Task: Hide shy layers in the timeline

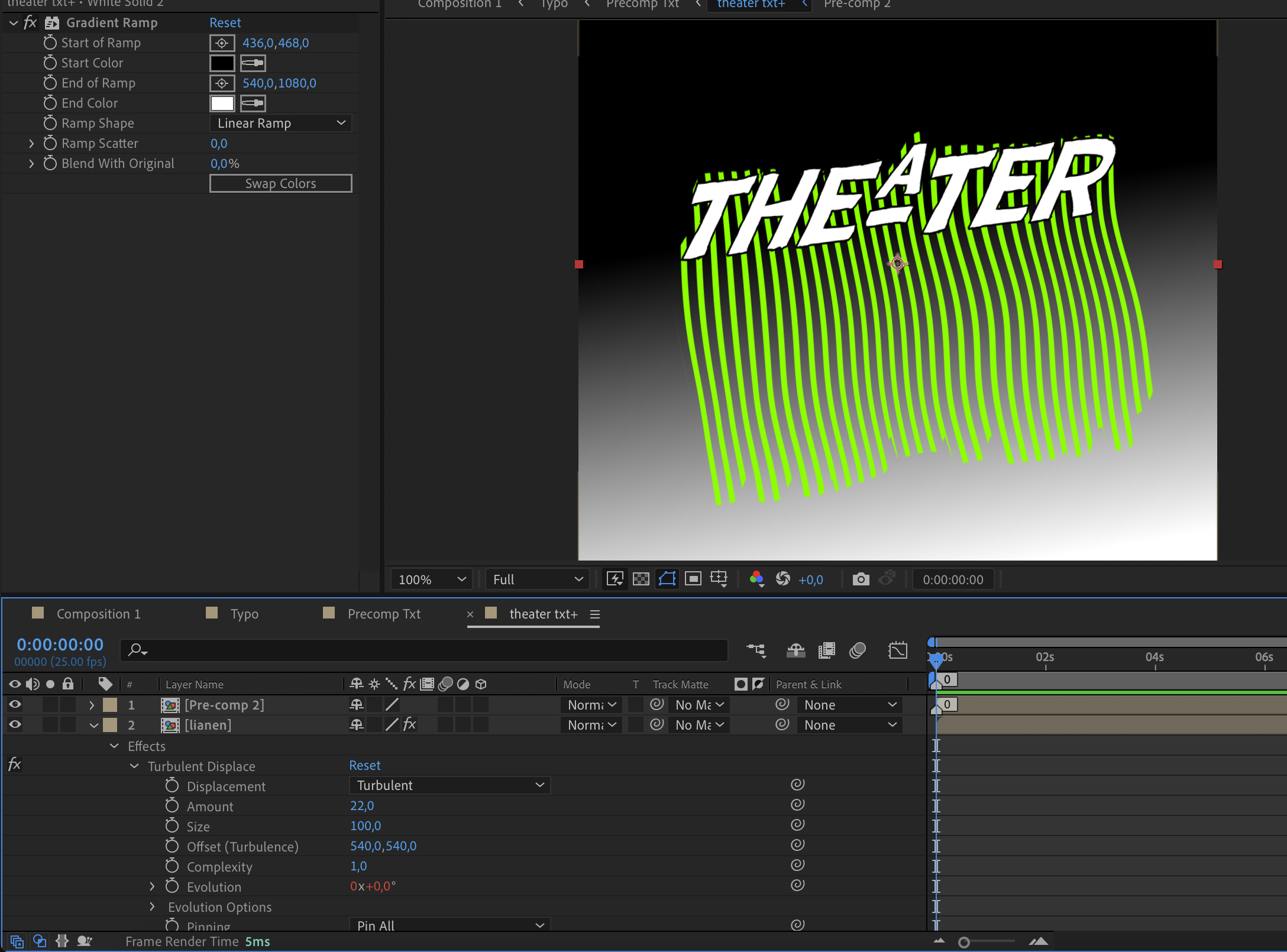Action: (x=796, y=650)
